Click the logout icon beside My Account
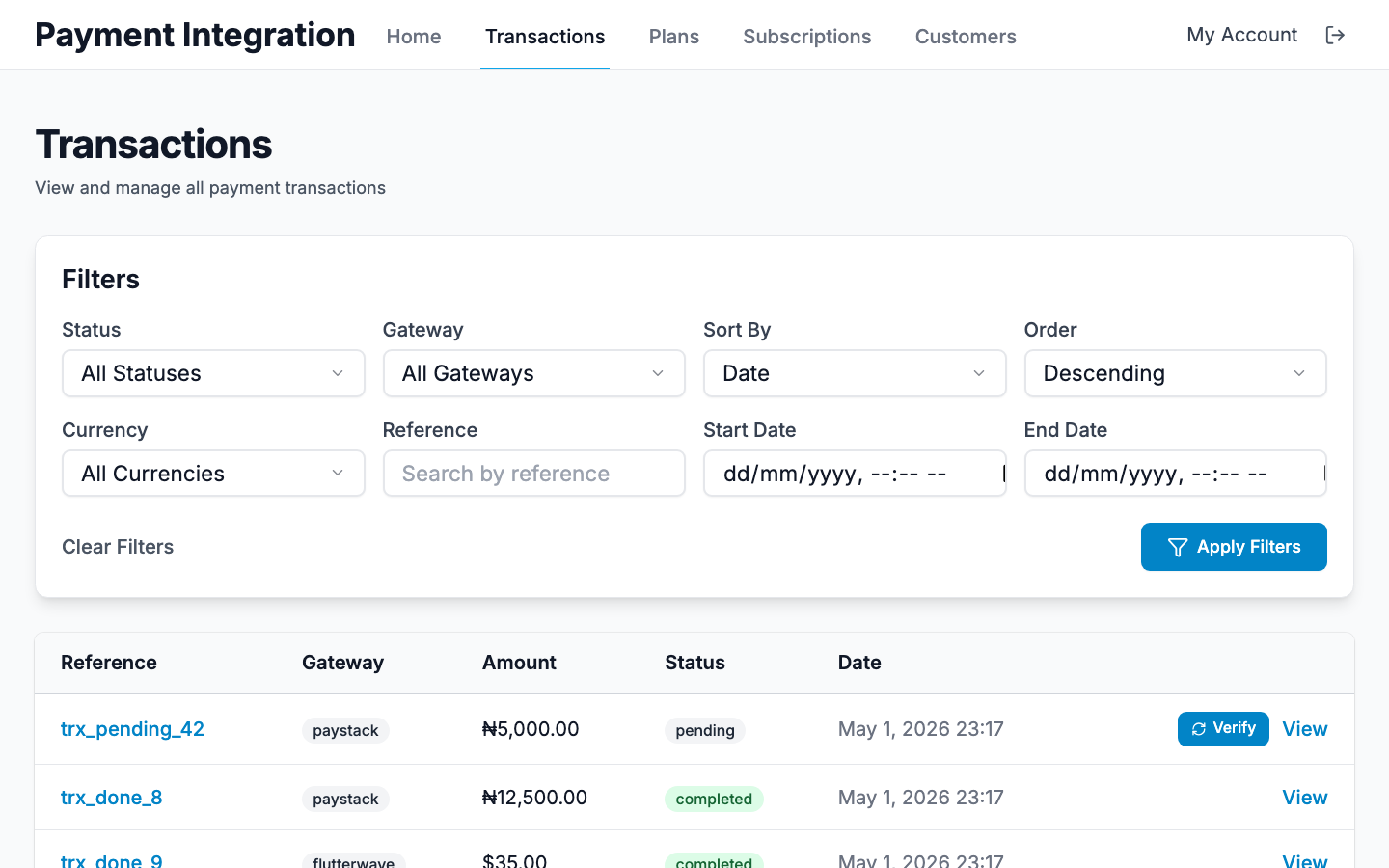Viewport: 1389px width, 868px height. pyautogui.click(x=1335, y=36)
